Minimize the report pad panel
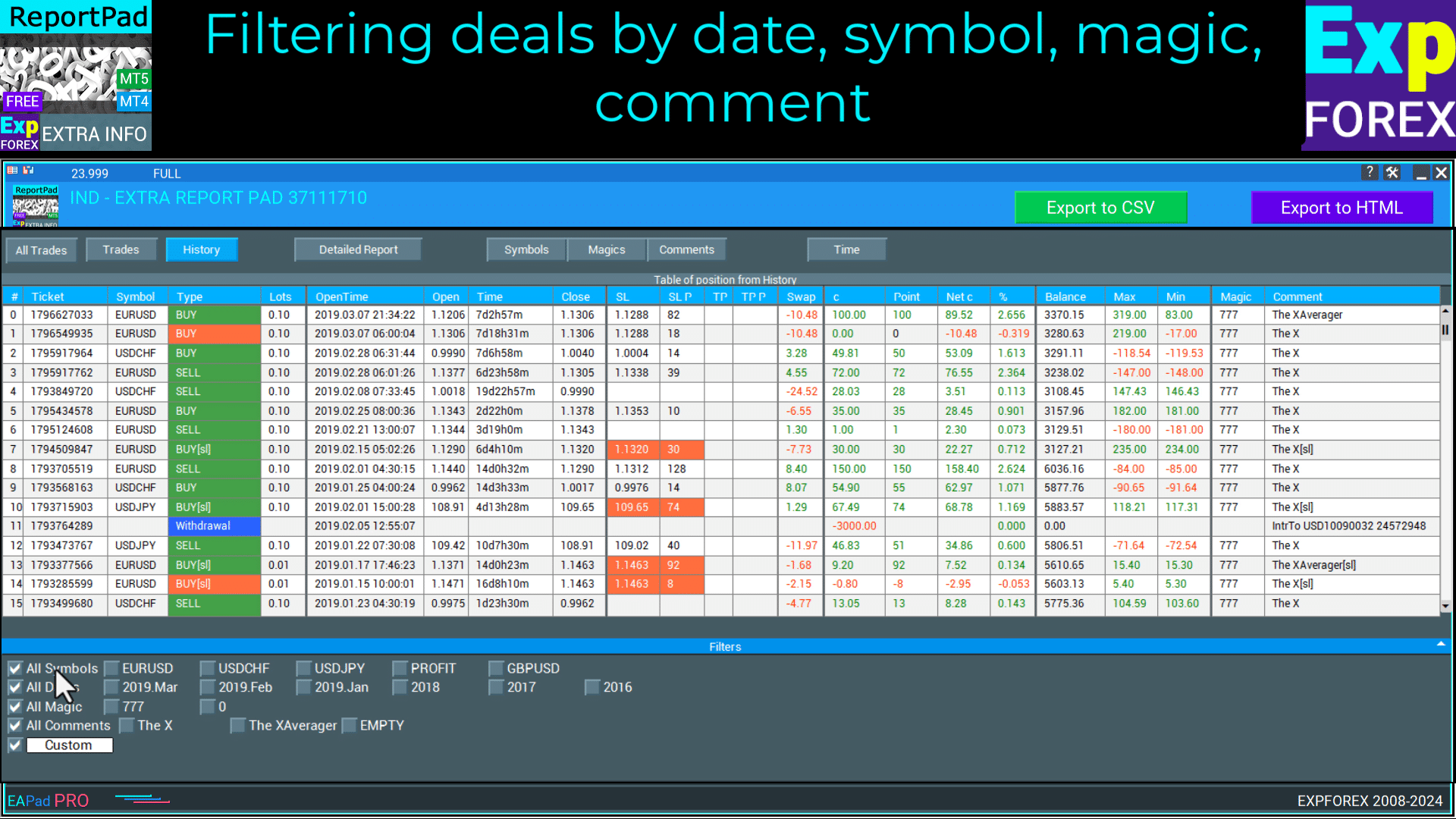This screenshot has width=1456, height=819. (x=1420, y=174)
